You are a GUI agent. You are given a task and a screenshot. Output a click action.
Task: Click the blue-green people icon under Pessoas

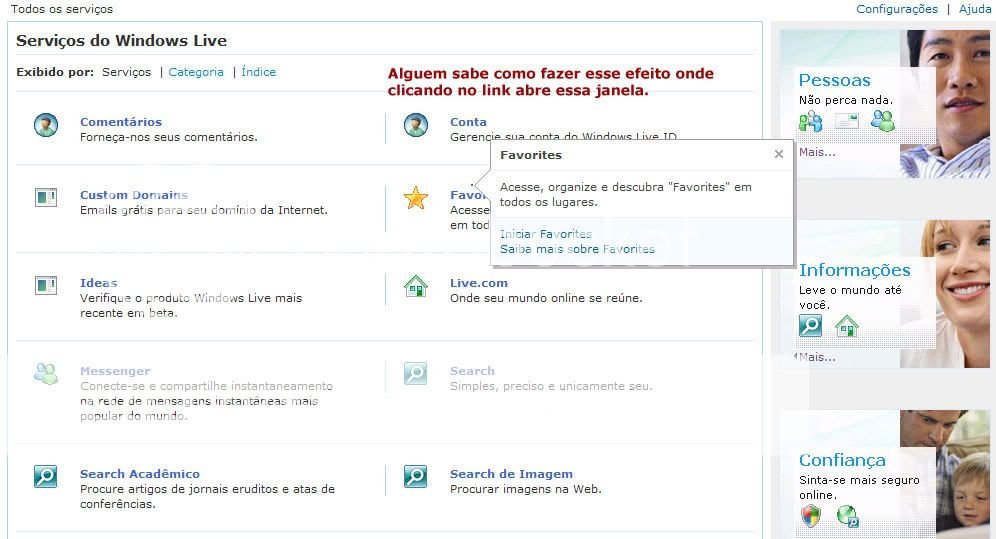[x=811, y=121]
